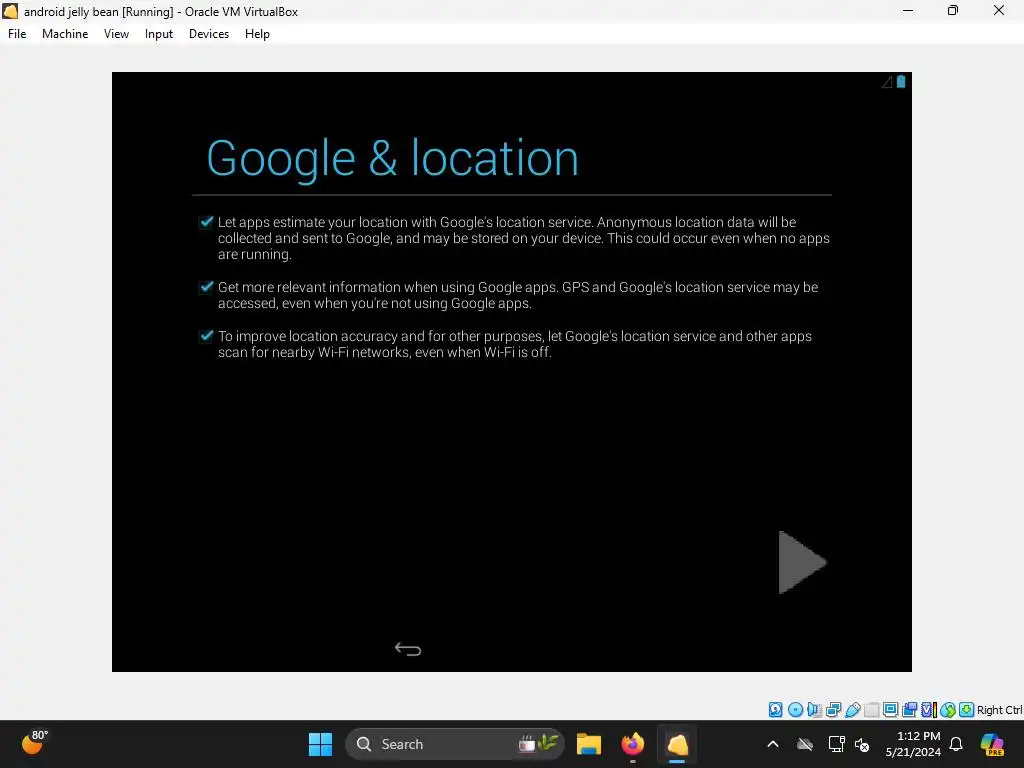
Task: Click the recording status icon
Action: click(x=909, y=710)
